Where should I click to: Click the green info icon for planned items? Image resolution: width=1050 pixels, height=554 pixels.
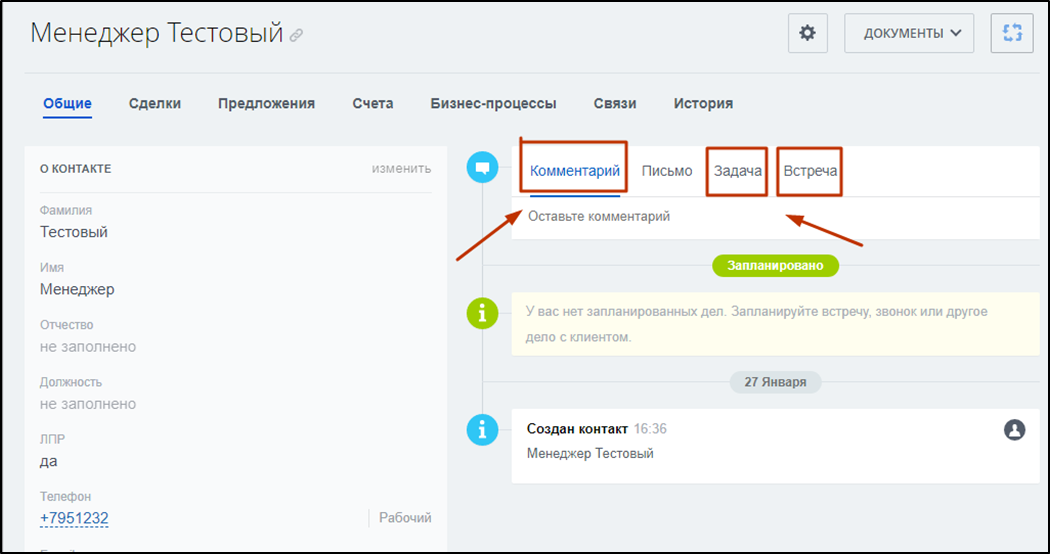[x=482, y=314]
